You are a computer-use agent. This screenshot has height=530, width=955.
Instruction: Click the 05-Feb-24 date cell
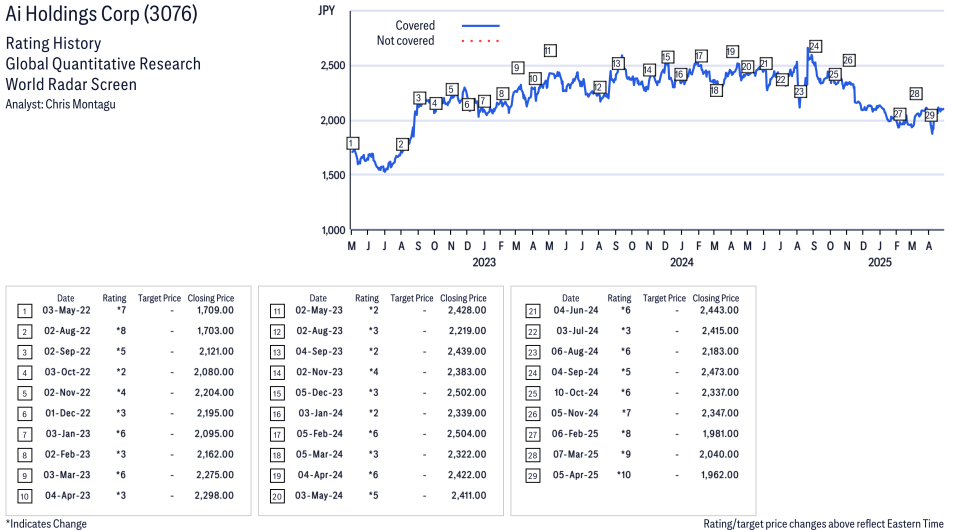coord(320,434)
